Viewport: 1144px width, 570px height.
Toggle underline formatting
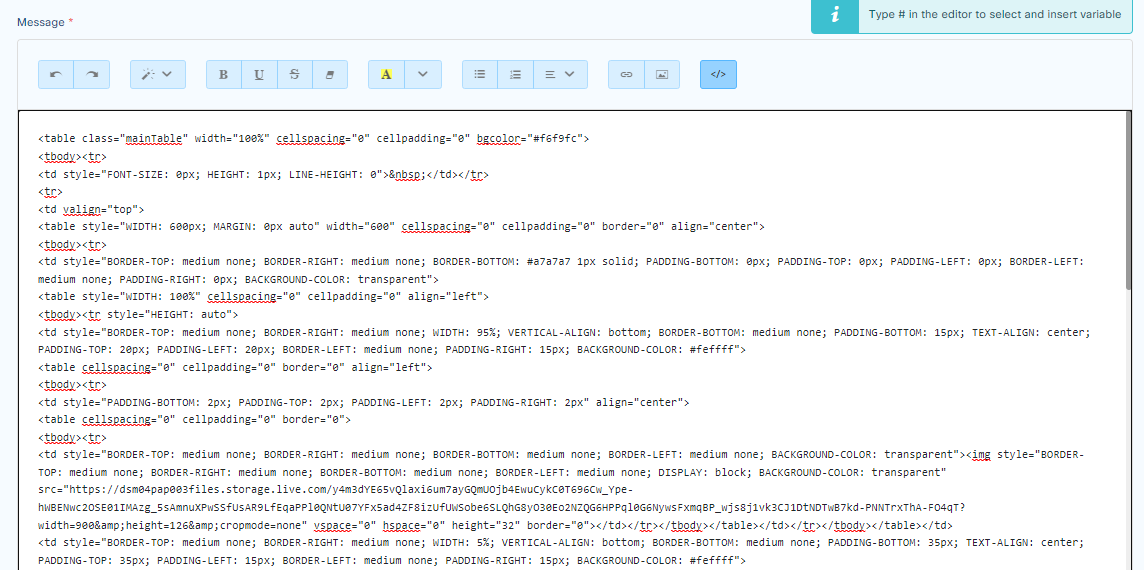[259, 74]
